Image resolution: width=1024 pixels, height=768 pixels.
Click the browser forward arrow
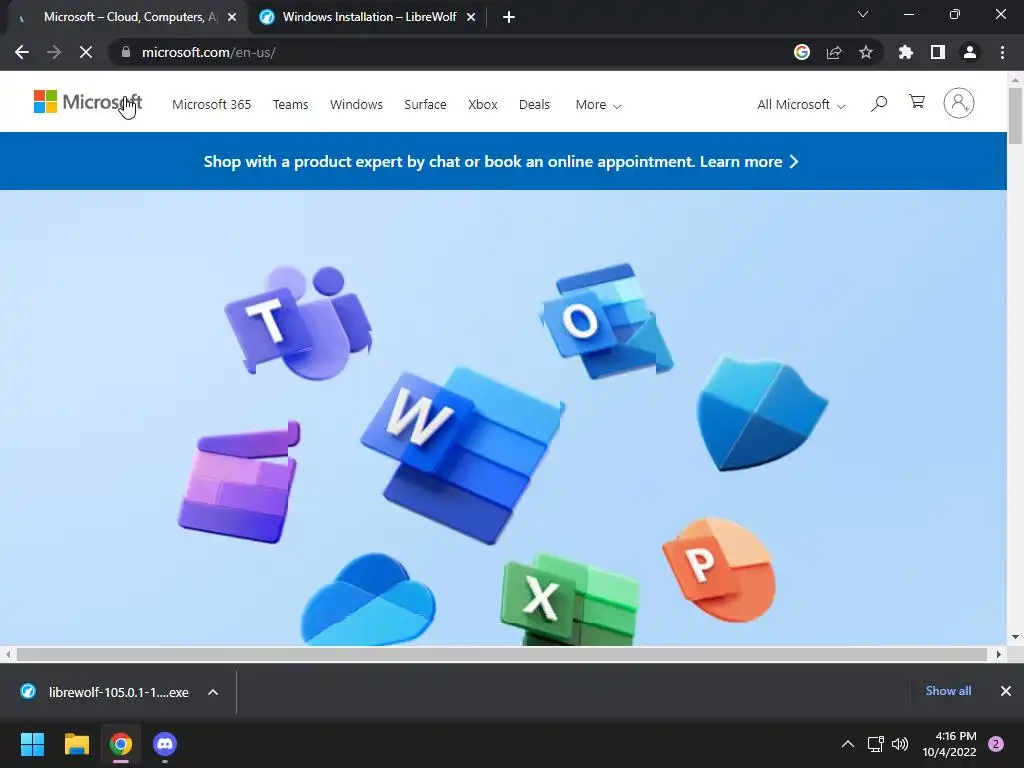[54, 52]
